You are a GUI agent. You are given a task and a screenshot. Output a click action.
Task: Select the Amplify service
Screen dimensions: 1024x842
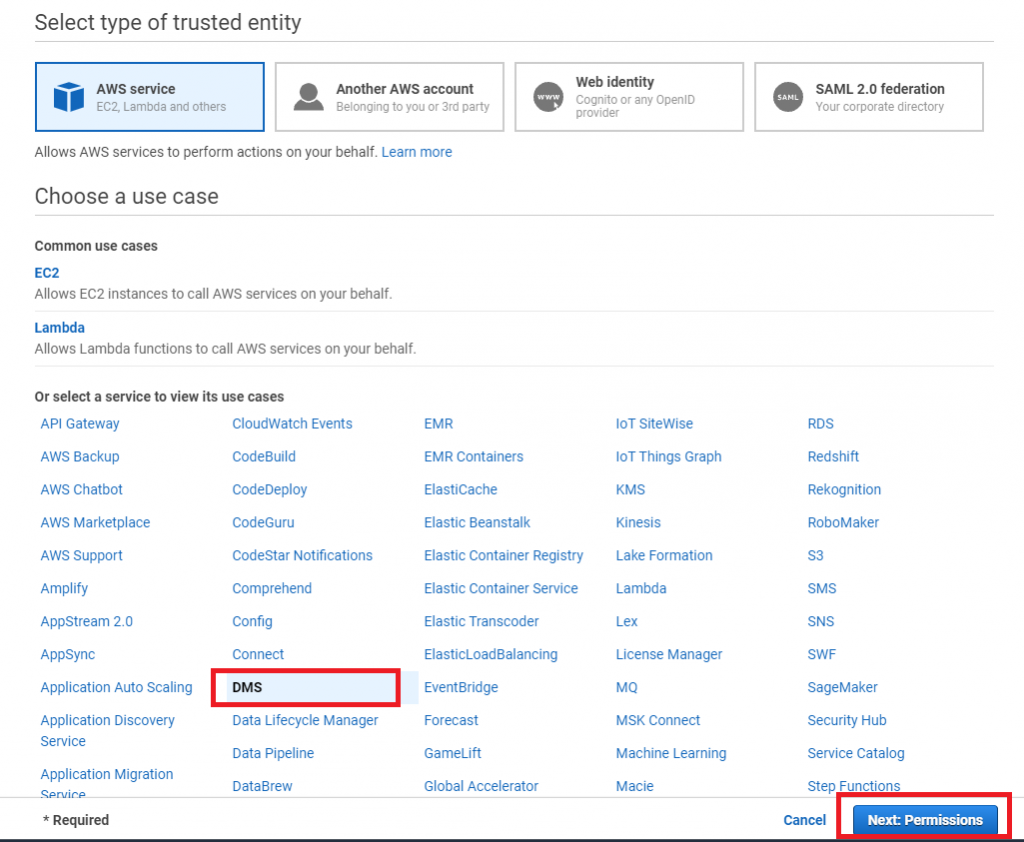[x=64, y=588]
